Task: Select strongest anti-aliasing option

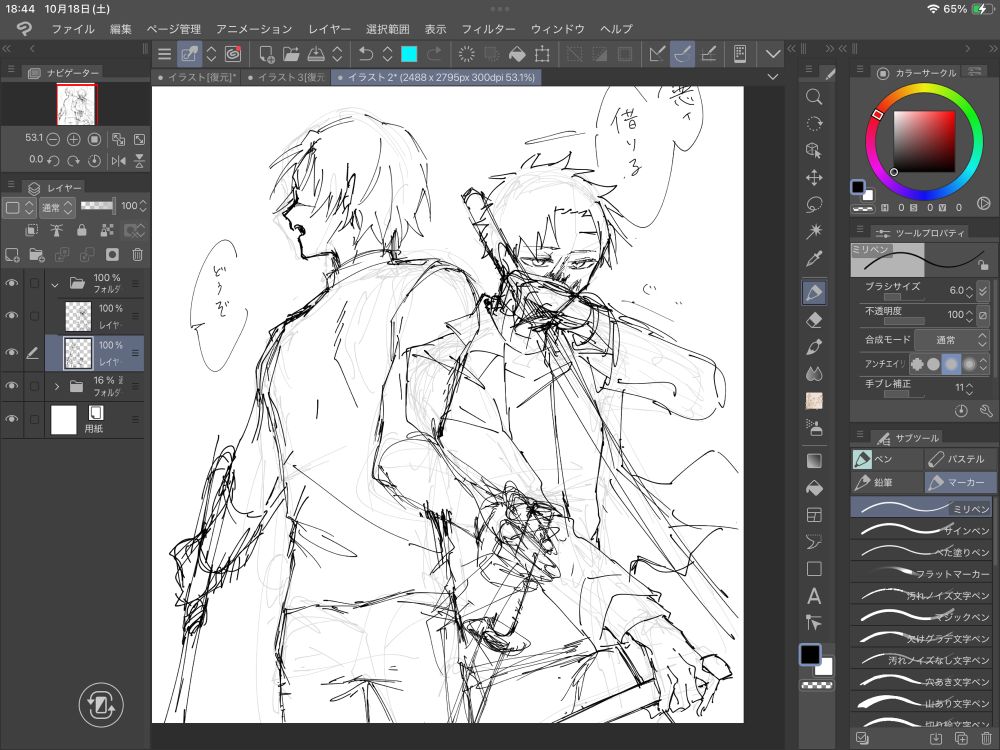Action: [x=969, y=364]
